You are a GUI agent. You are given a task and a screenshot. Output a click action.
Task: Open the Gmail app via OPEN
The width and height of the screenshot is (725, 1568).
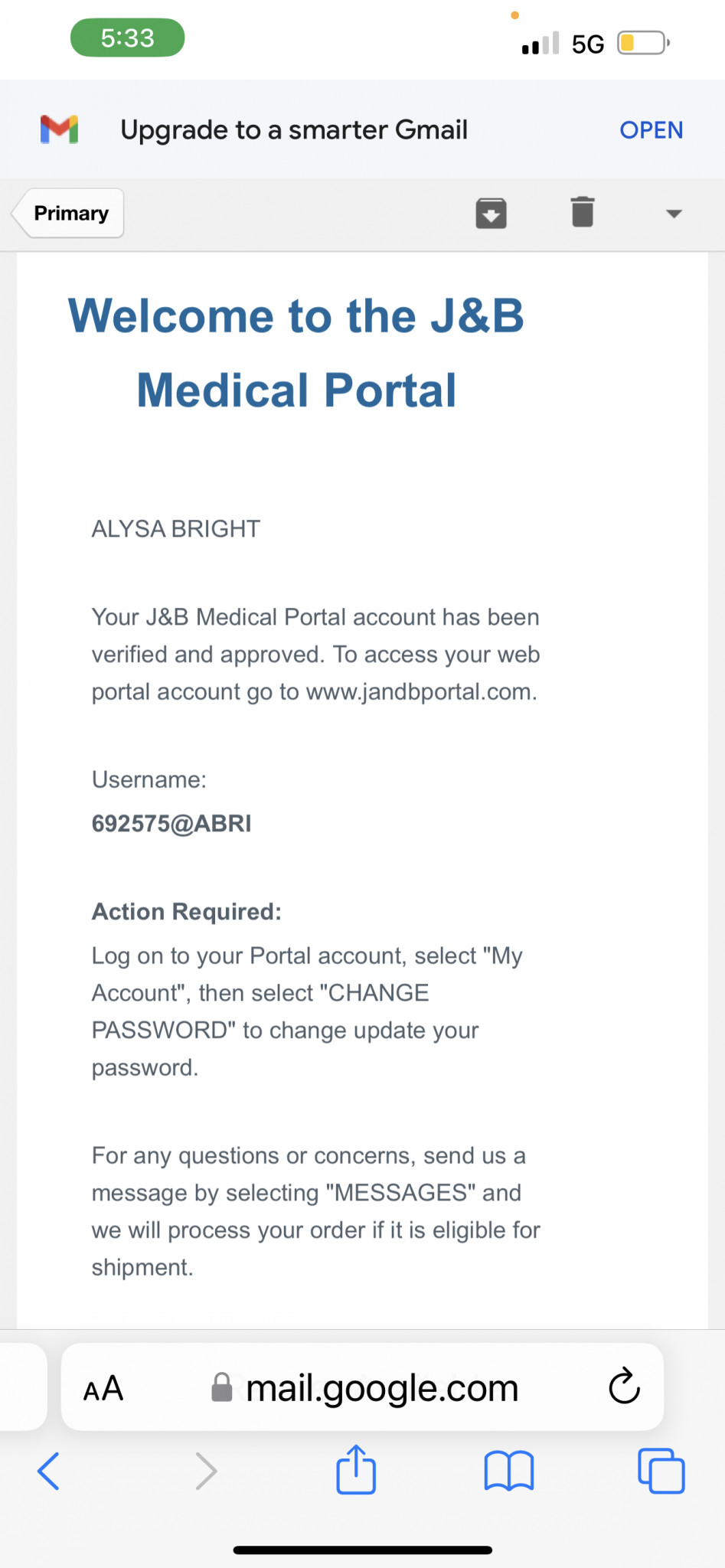651,130
